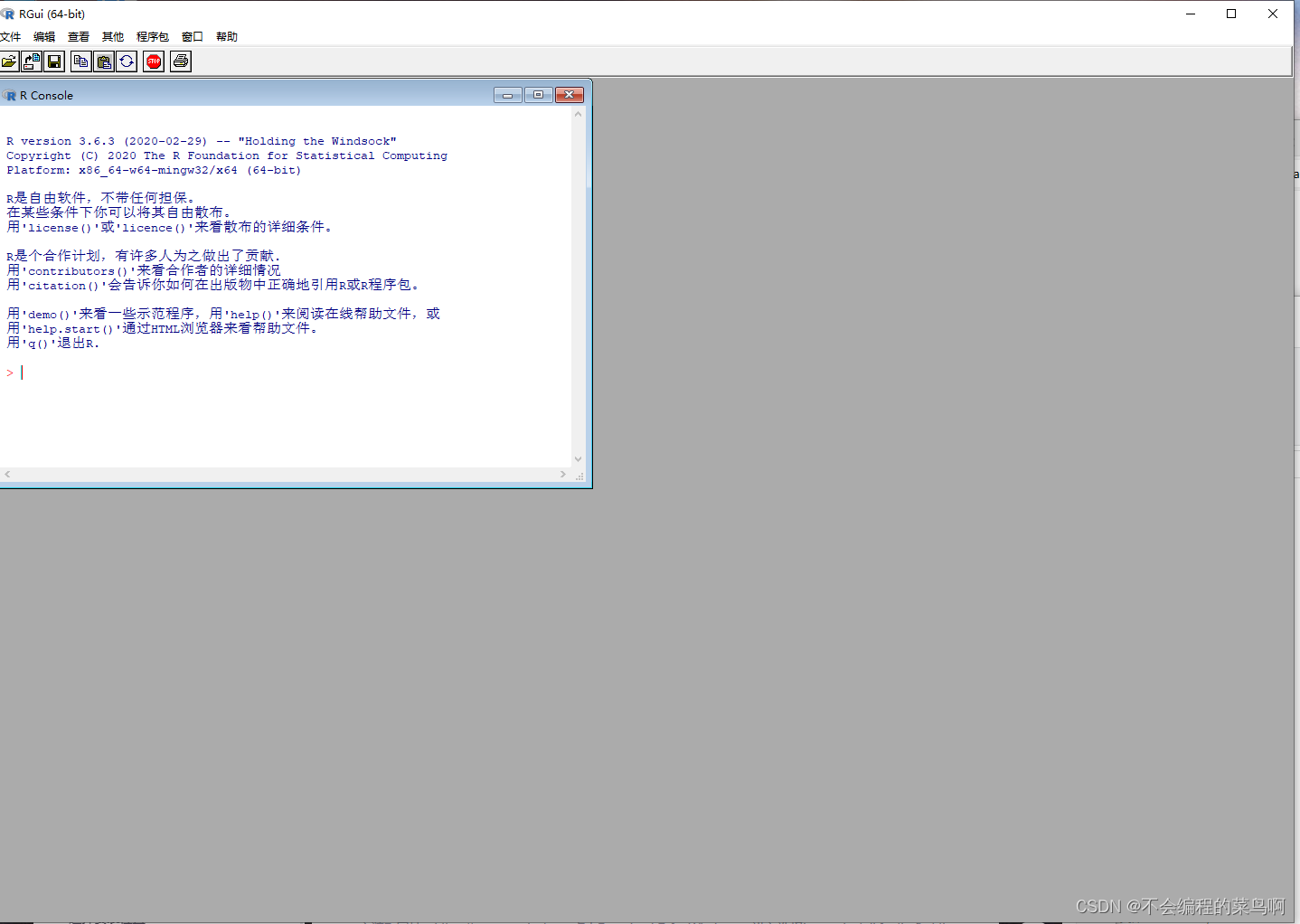
Task: Click the Copy toolbar icon
Action: tap(81, 61)
